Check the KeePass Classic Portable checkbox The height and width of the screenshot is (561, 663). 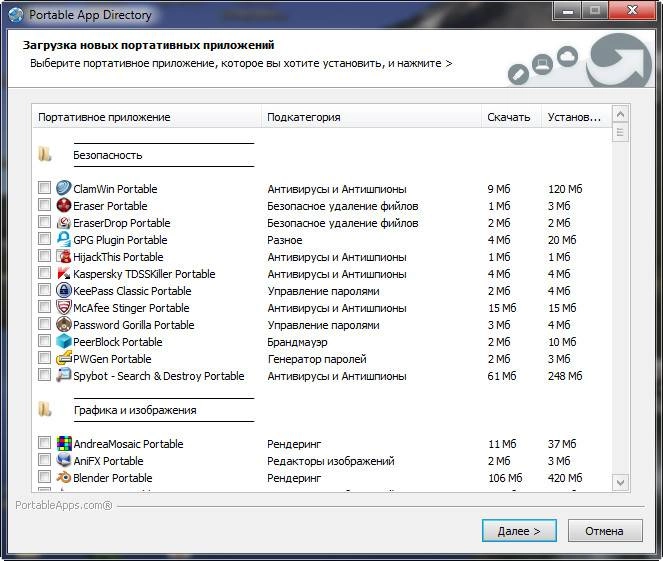point(44,290)
